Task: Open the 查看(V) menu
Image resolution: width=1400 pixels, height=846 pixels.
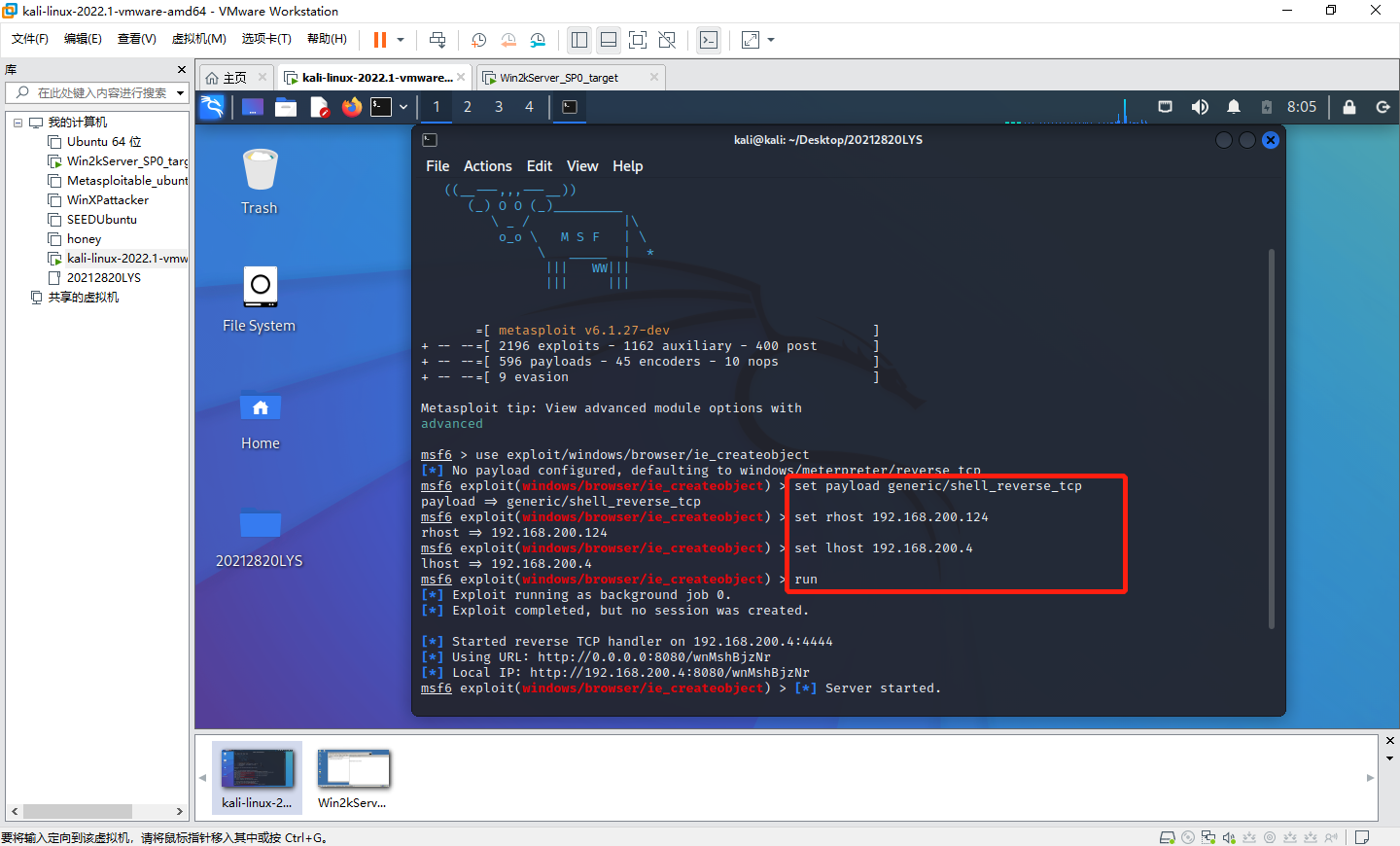Action: 137,39
